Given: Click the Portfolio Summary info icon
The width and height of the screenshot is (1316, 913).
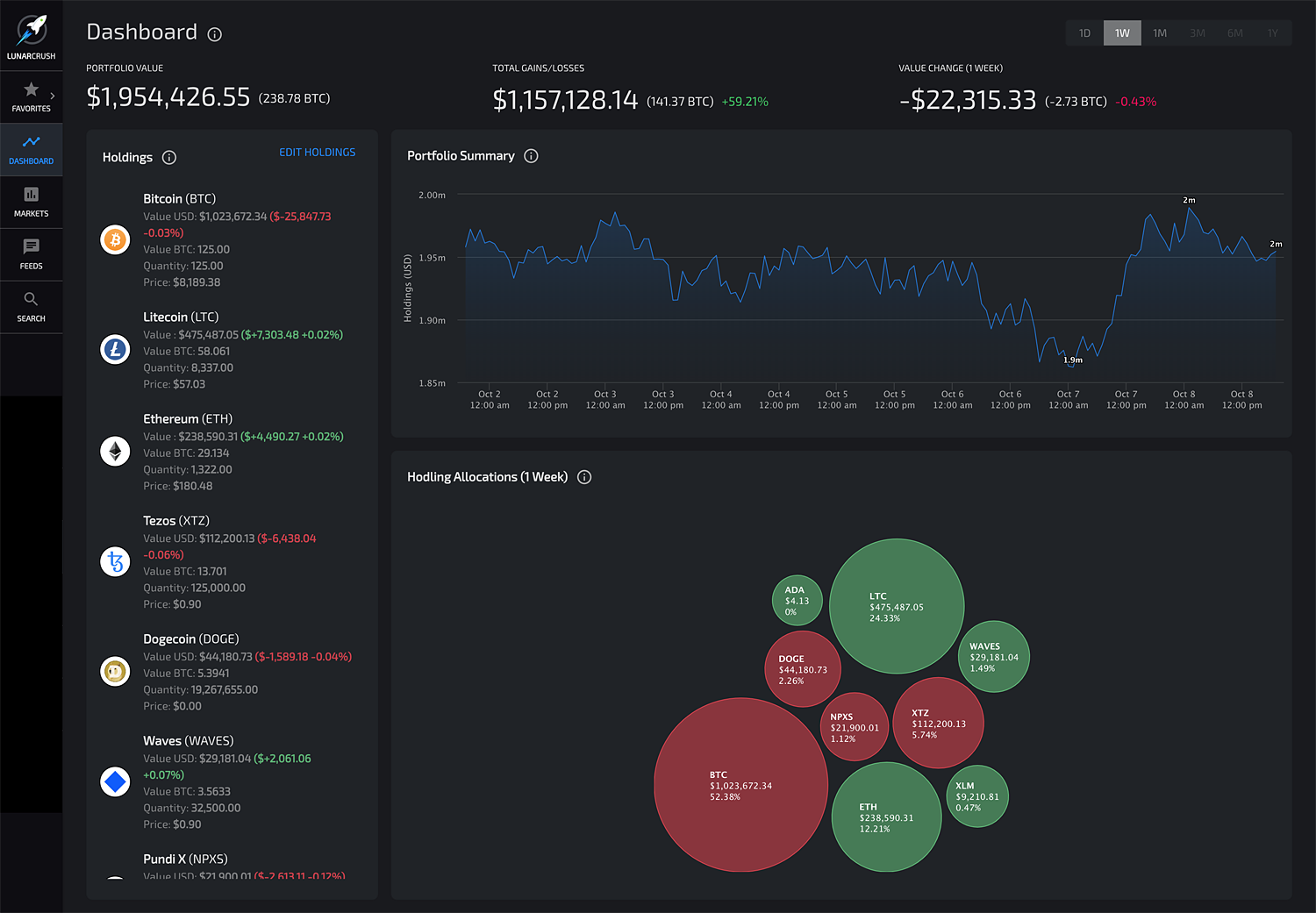Looking at the screenshot, I should [x=531, y=156].
